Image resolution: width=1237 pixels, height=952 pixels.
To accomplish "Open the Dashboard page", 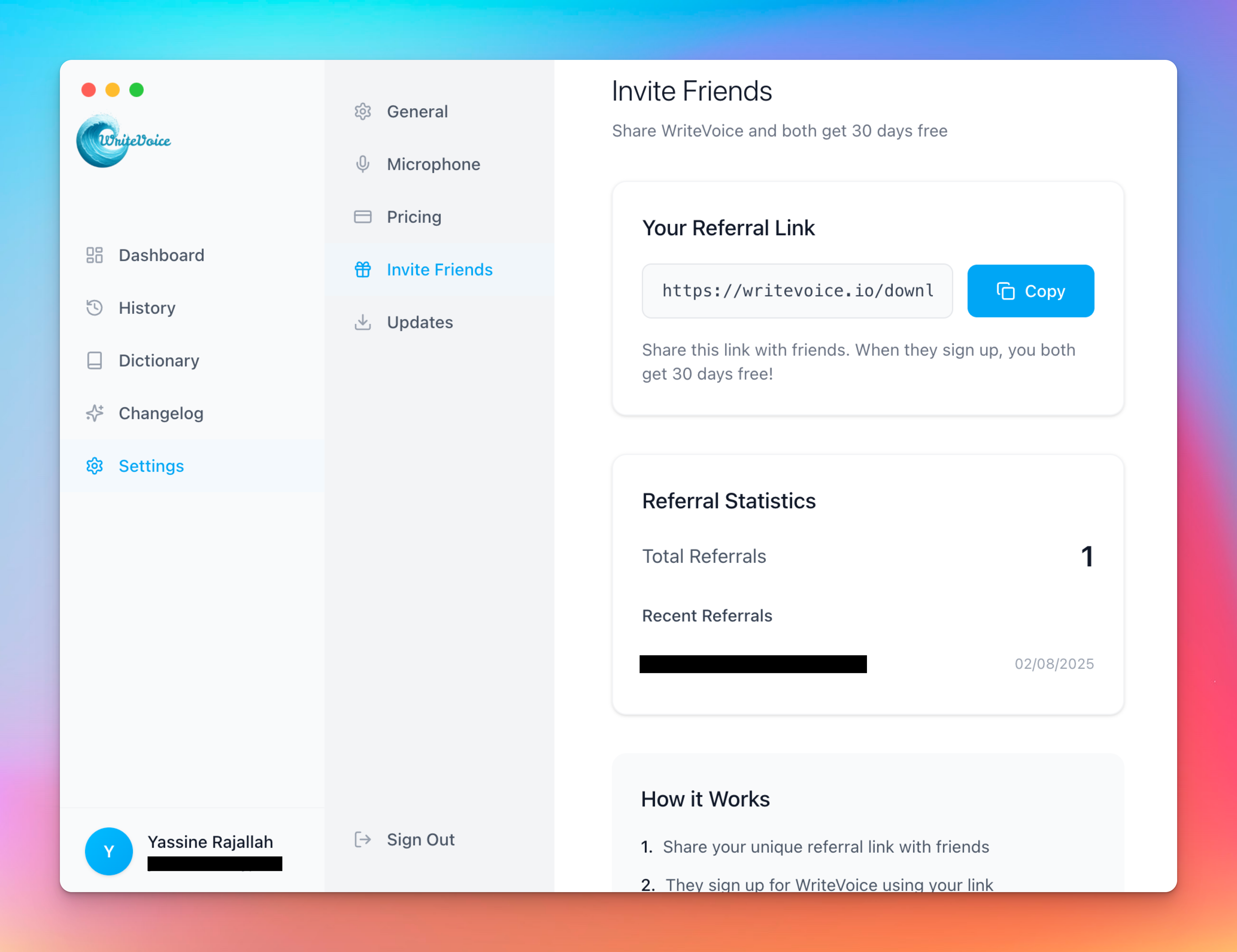I will click(x=192, y=255).
